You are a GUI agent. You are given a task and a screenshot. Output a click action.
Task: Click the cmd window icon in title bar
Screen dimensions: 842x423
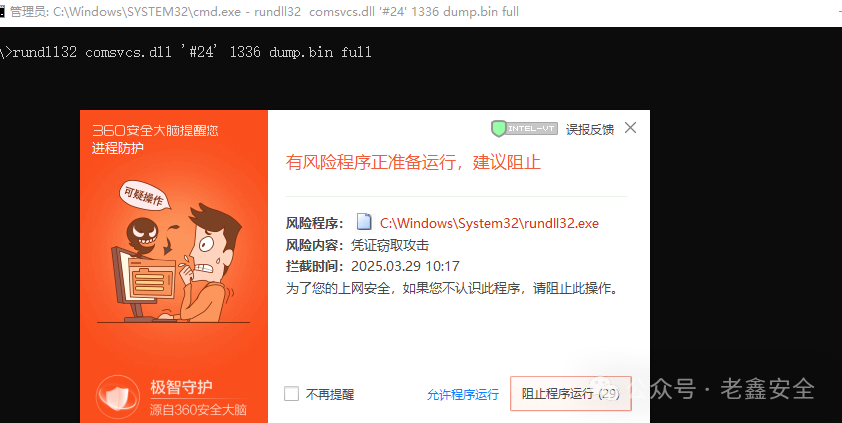click(3, 12)
